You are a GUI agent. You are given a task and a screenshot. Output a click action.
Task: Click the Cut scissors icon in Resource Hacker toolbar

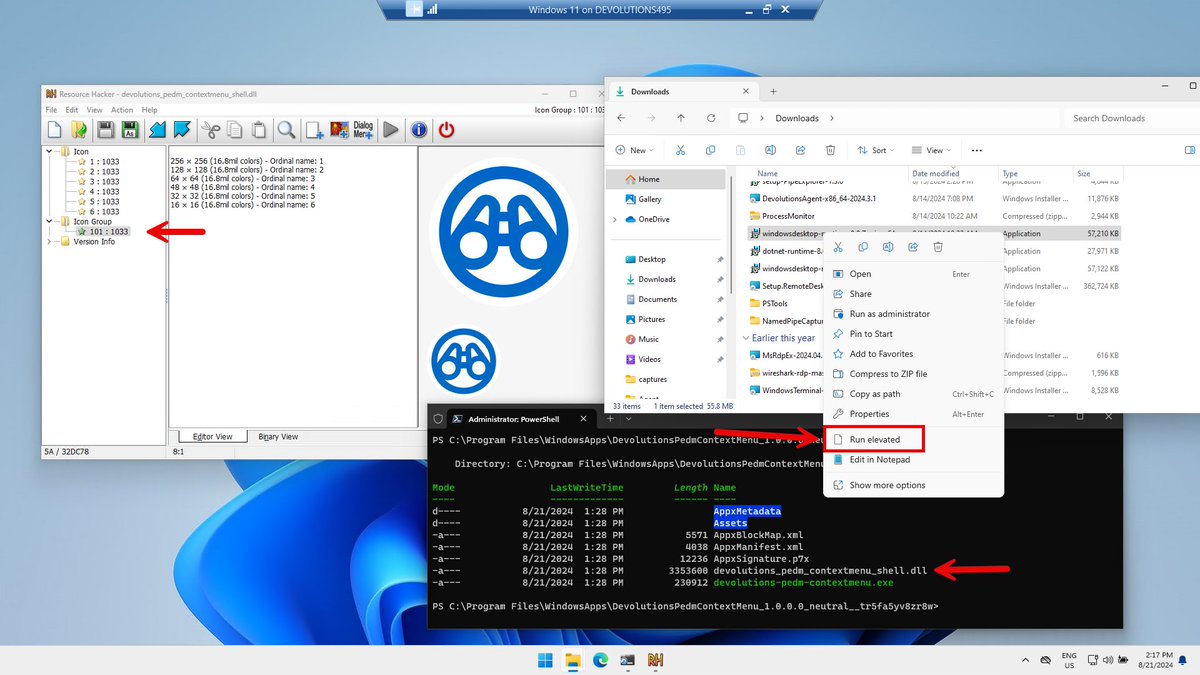[x=210, y=130]
